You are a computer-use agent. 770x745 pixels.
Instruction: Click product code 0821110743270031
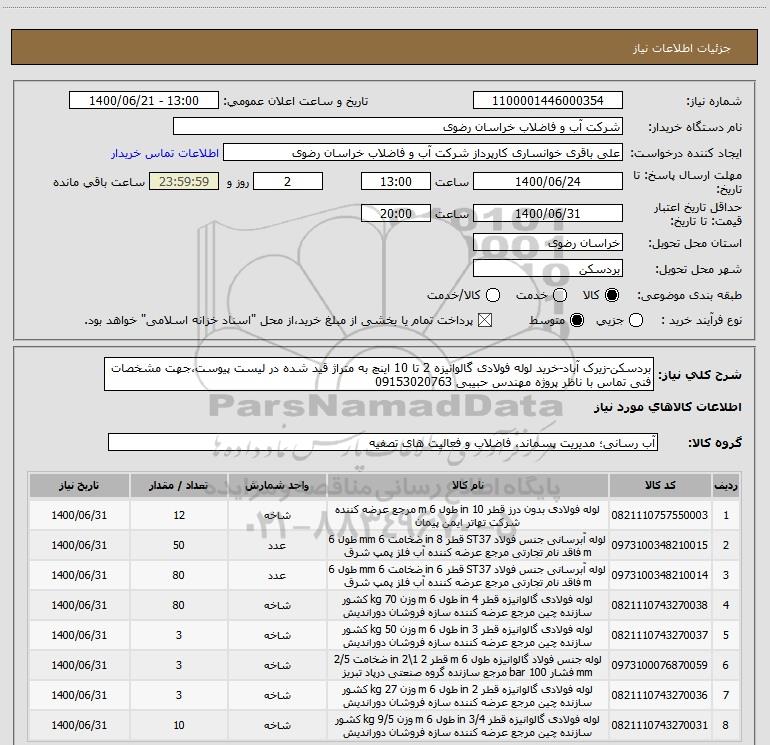coord(660,725)
